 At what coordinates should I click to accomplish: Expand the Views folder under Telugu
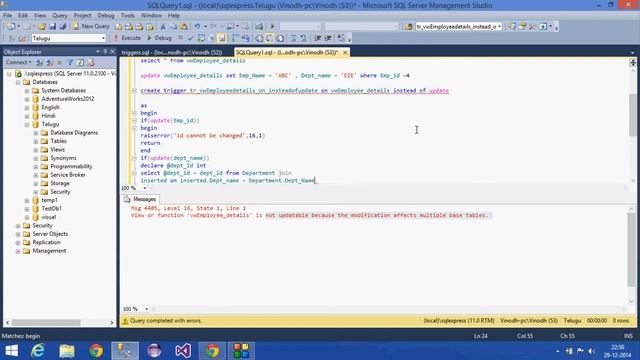pyautogui.click(x=36, y=150)
